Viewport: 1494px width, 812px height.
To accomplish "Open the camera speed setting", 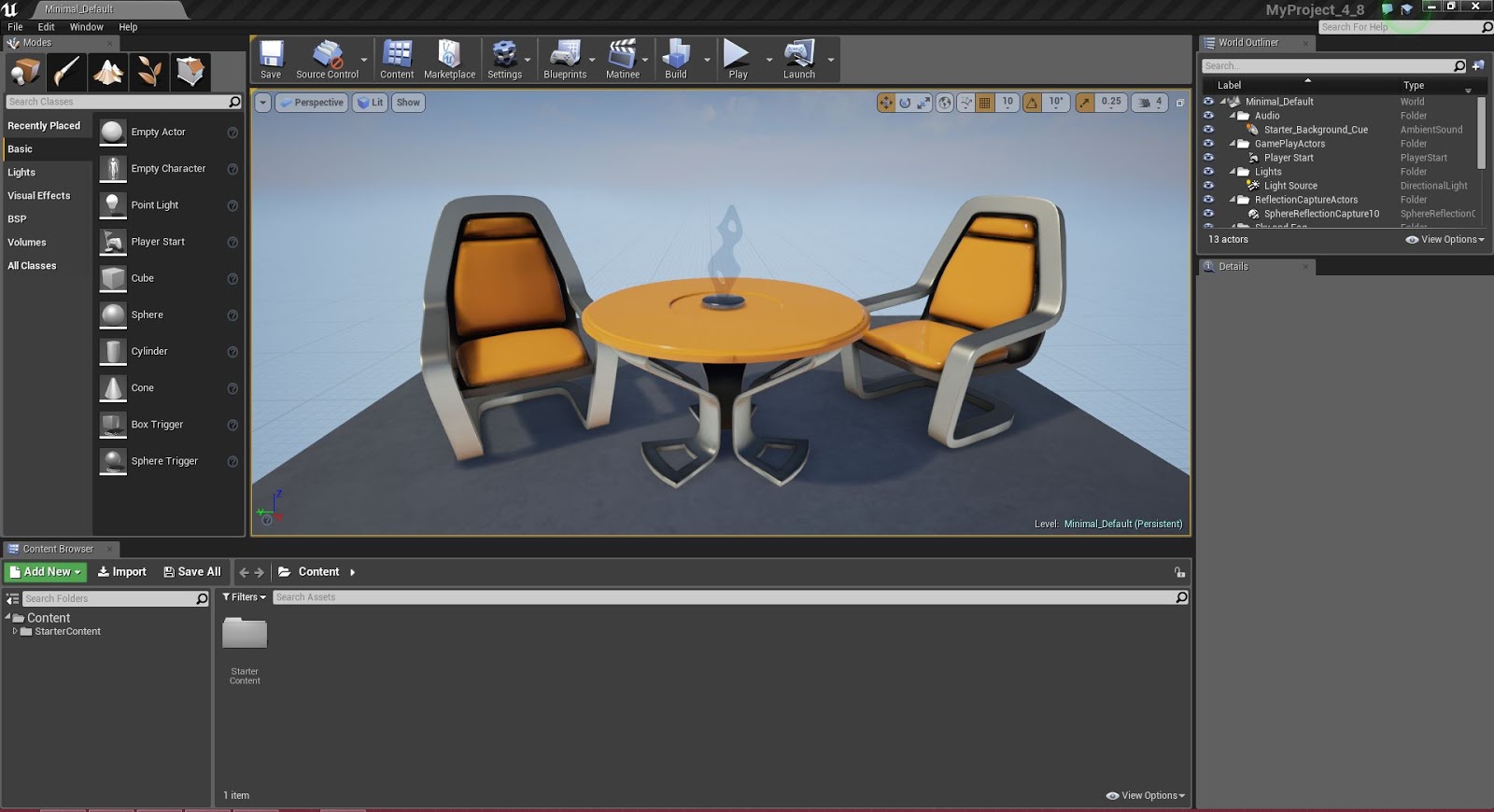I will pos(1150,103).
